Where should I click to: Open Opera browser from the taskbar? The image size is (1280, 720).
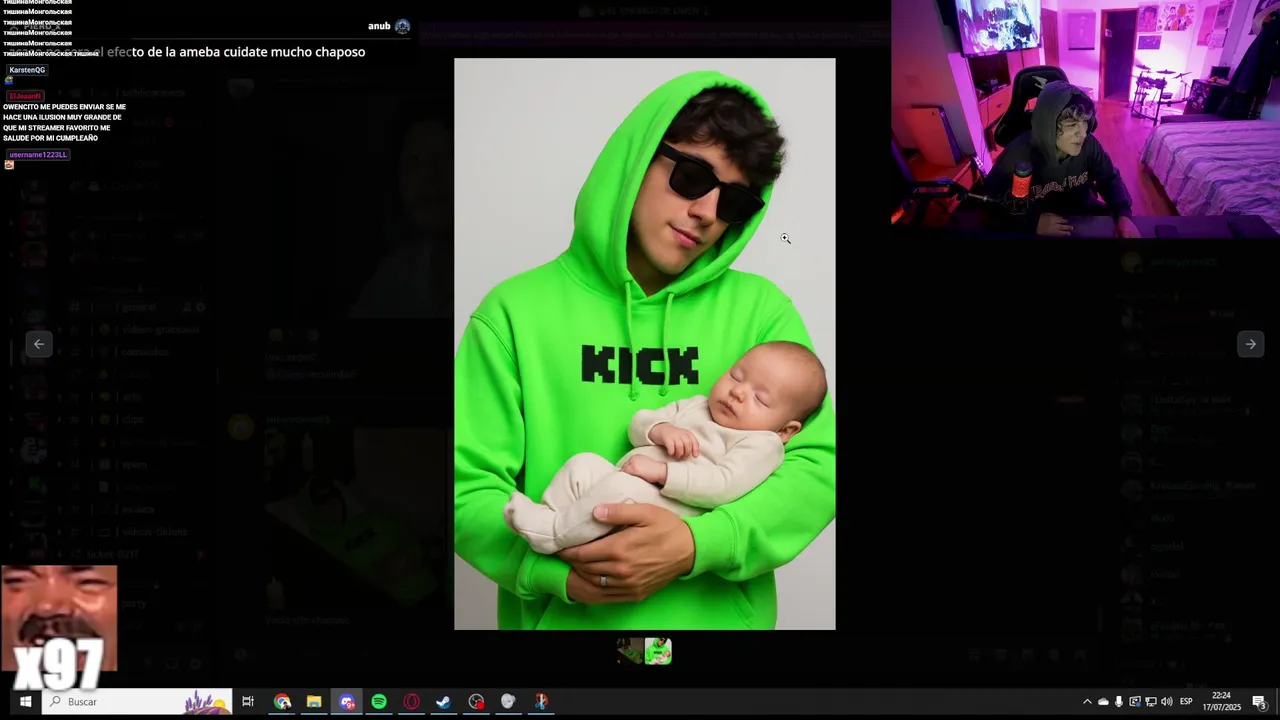411,701
